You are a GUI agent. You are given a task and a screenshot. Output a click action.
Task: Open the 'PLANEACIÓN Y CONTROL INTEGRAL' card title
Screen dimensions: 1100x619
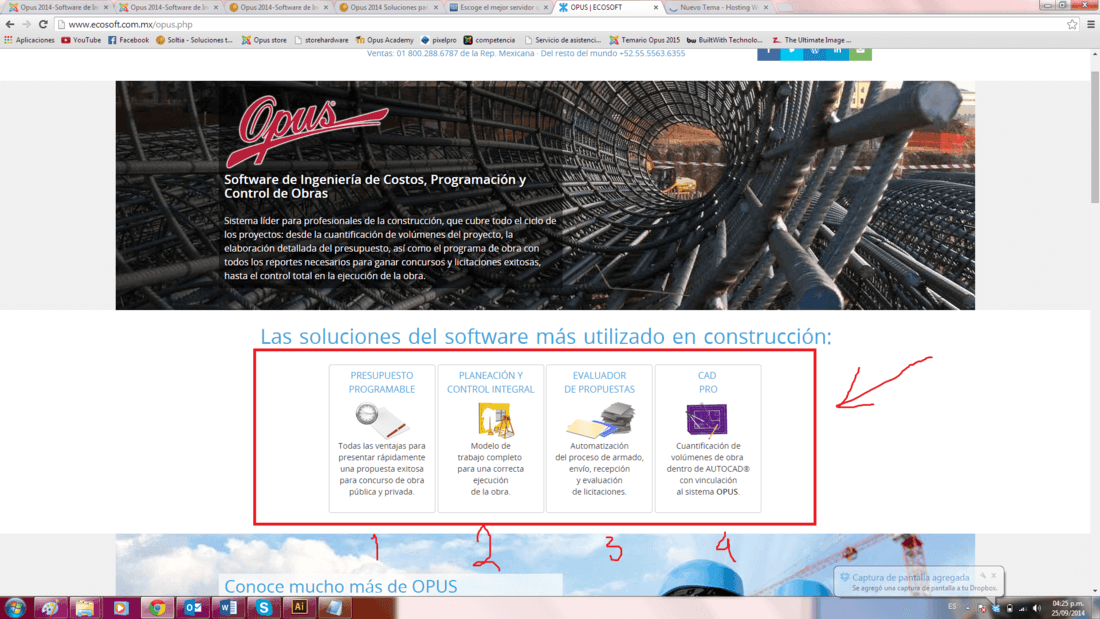(x=490, y=382)
